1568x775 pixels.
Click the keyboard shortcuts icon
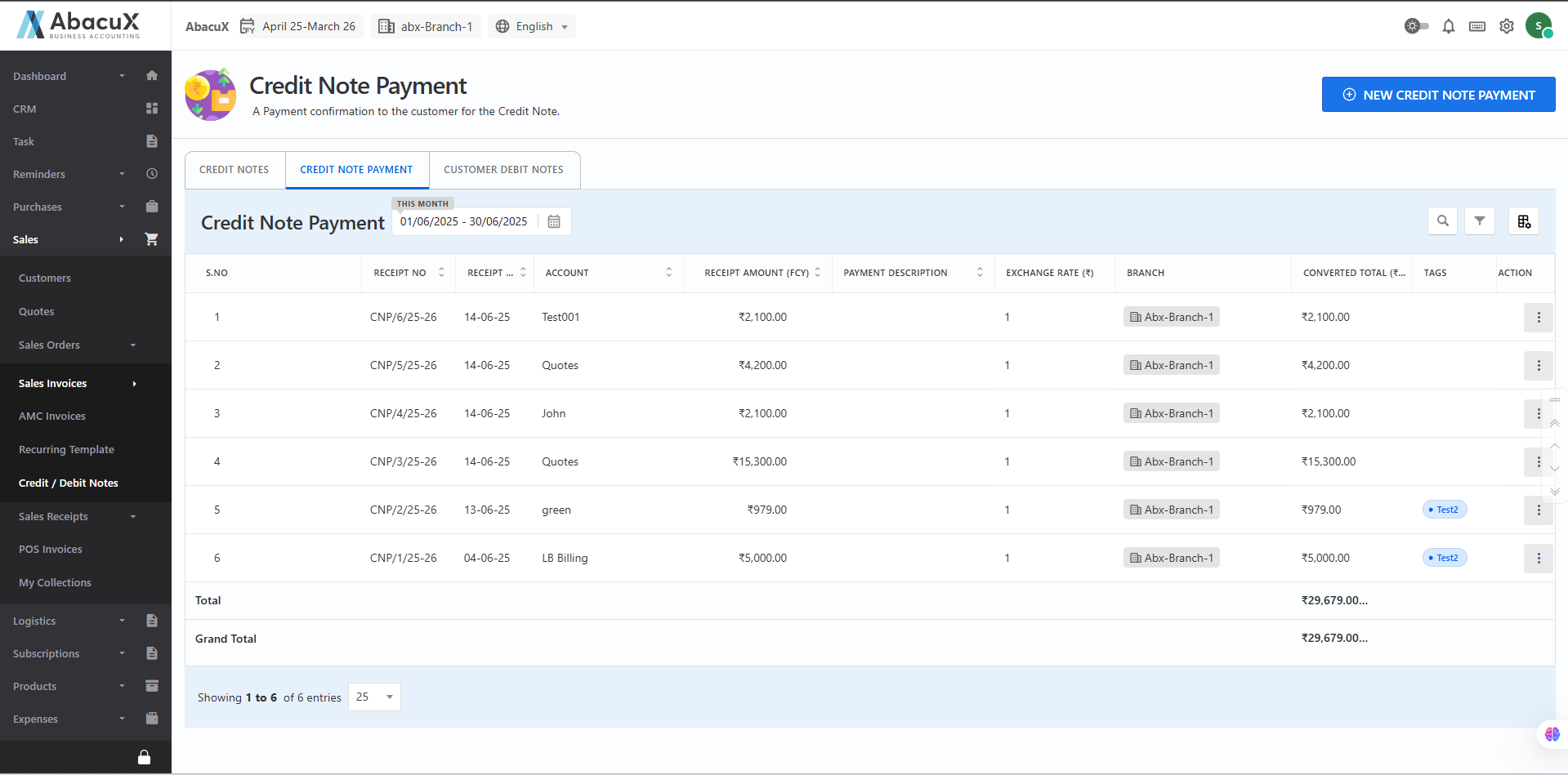[1476, 27]
